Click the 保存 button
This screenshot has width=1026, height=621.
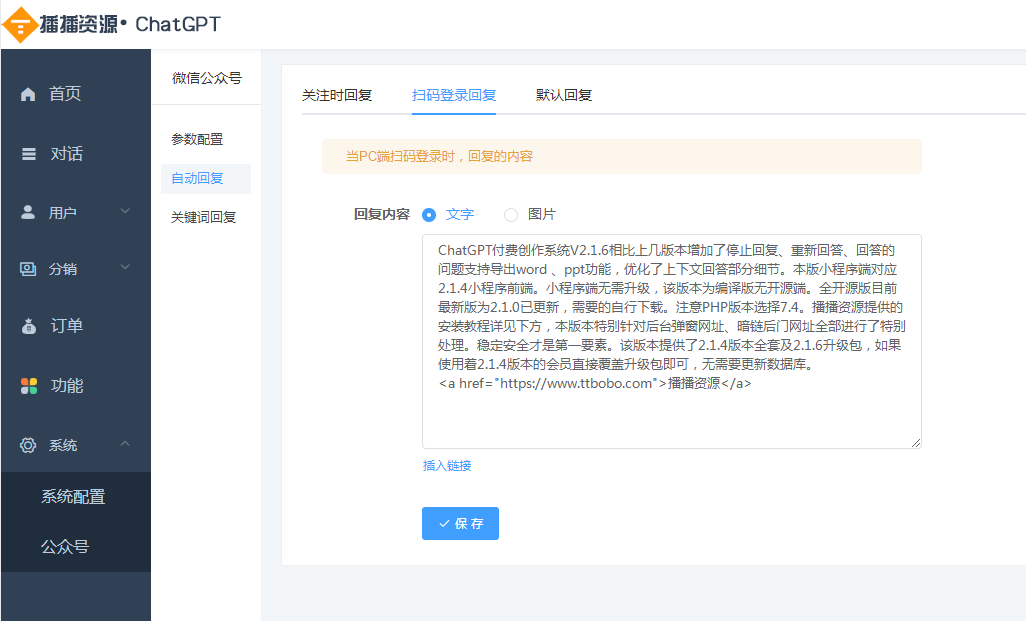pyautogui.click(x=460, y=523)
